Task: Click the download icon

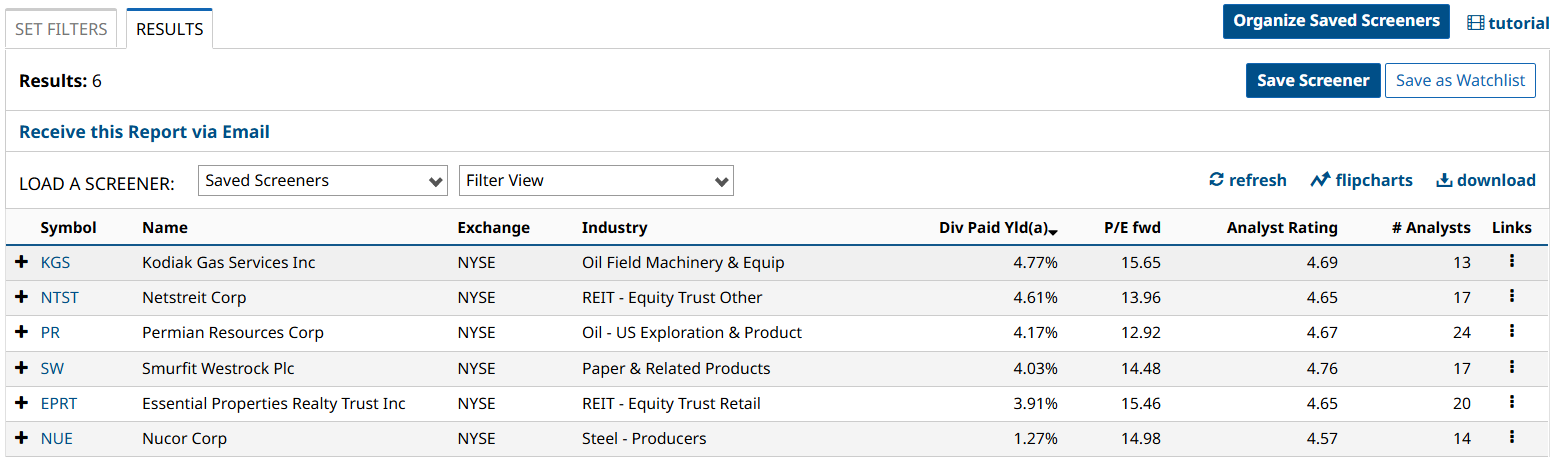Action: click(1444, 181)
